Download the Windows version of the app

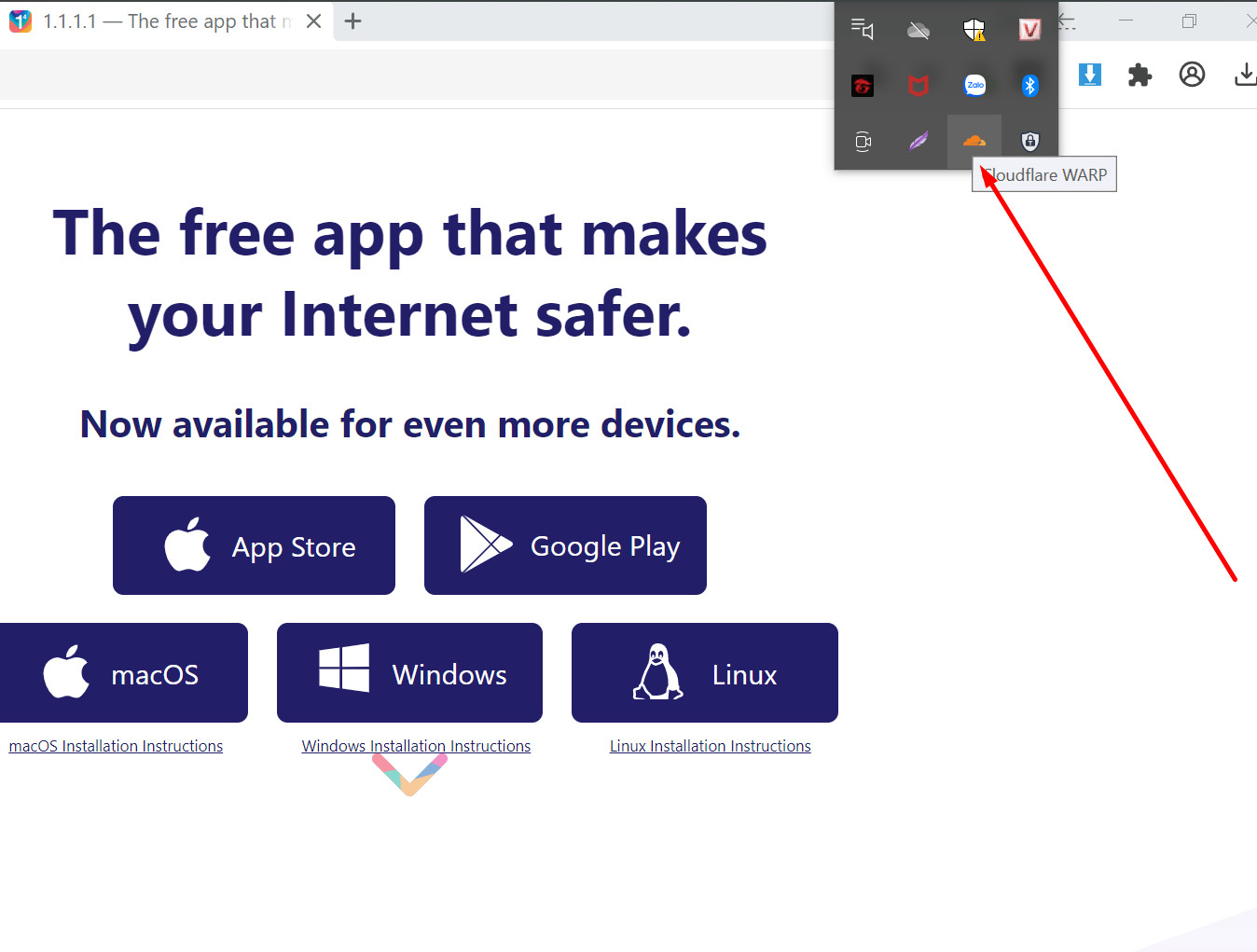[x=409, y=672]
